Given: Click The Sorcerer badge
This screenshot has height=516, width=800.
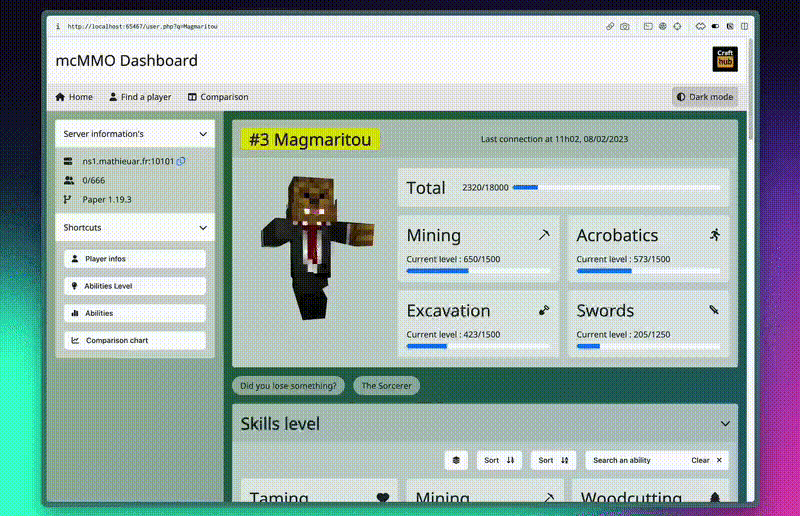Looking at the screenshot, I should [386, 385].
